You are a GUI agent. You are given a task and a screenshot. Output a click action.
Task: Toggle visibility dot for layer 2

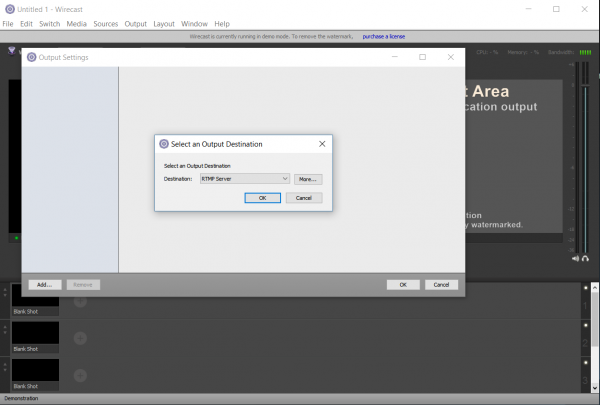585,325
